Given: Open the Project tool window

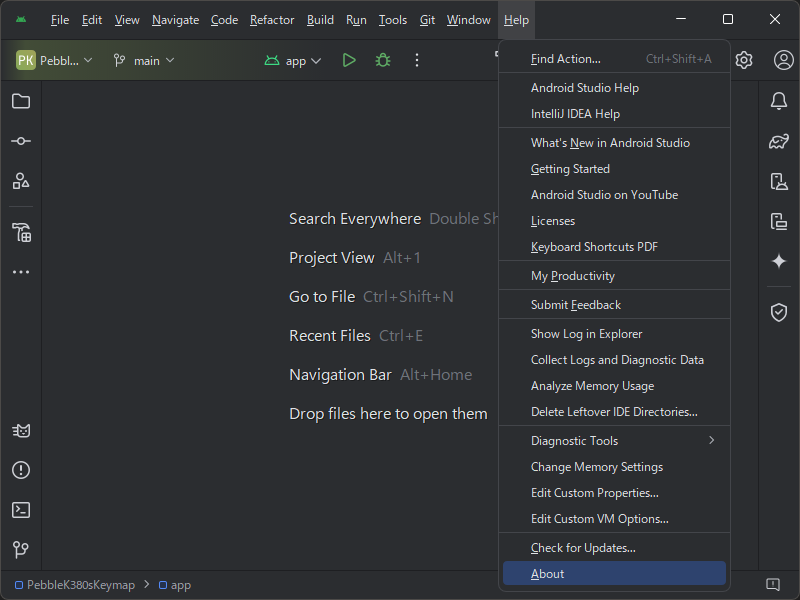Looking at the screenshot, I should click(x=20, y=101).
